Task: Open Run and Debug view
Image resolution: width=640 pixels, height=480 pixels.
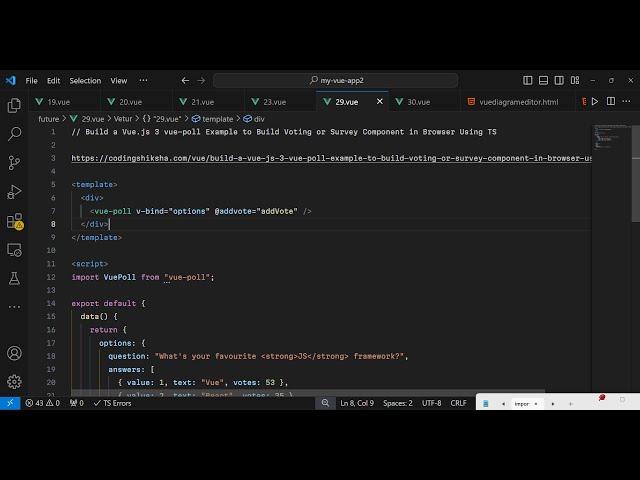Action: point(14,191)
